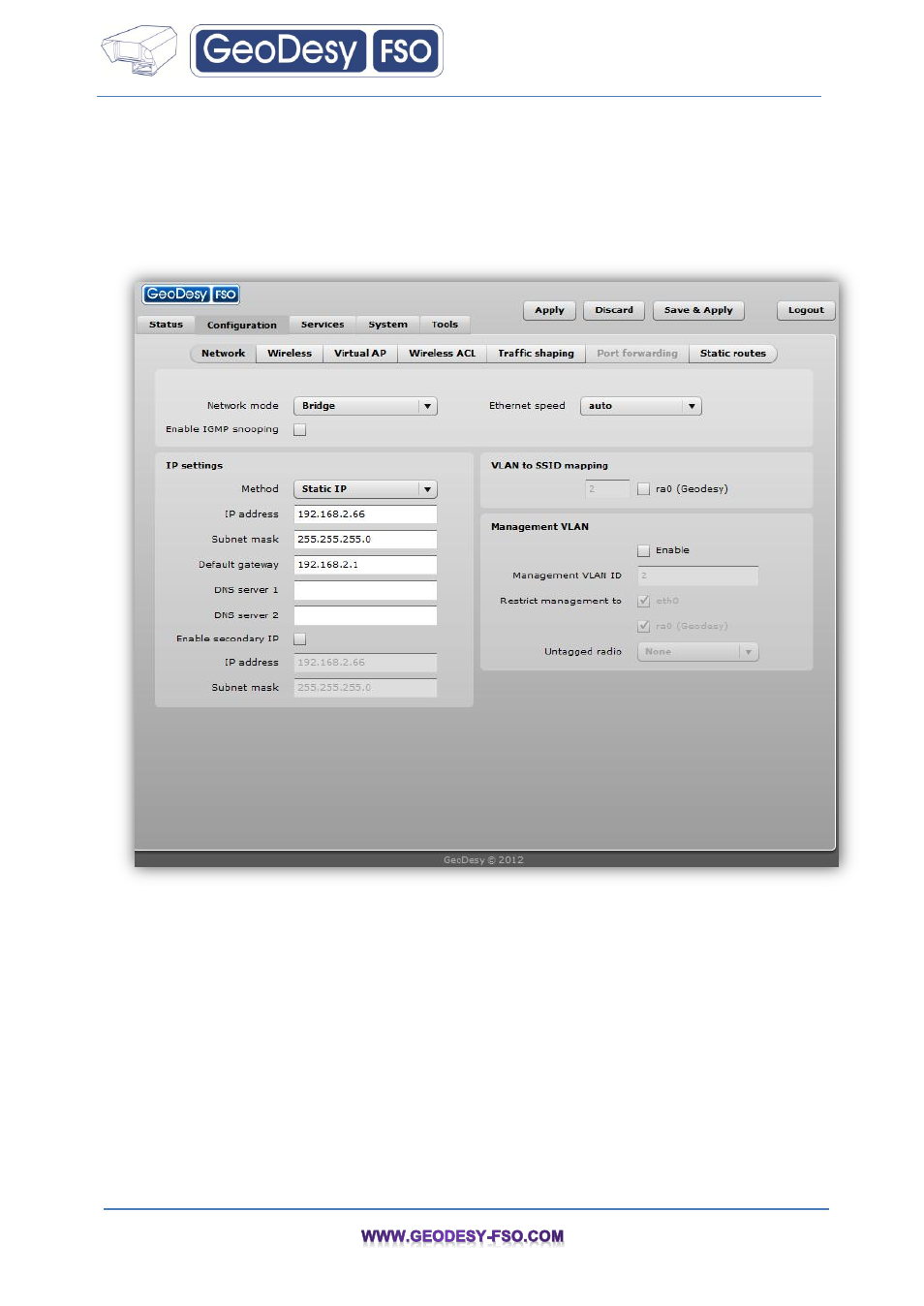Click the WWW.GEODESY-FSO.COM footer link
This screenshot has width=924, height=1306.
(x=462, y=1236)
